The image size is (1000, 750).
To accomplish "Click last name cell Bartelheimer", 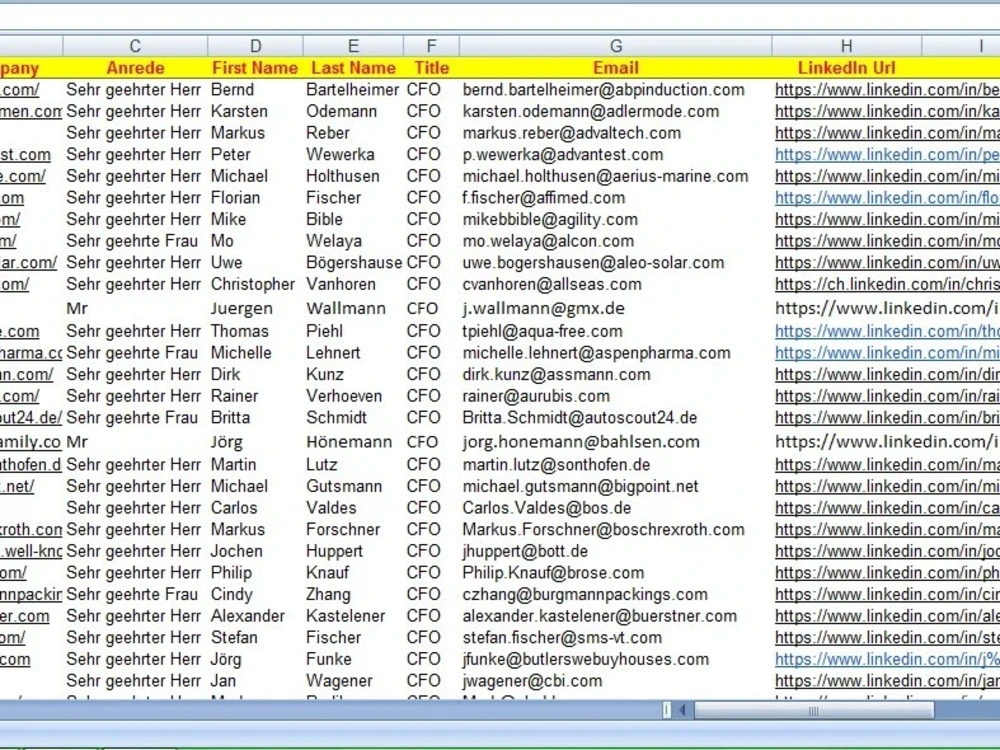I will pyautogui.click(x=353, y=90).
